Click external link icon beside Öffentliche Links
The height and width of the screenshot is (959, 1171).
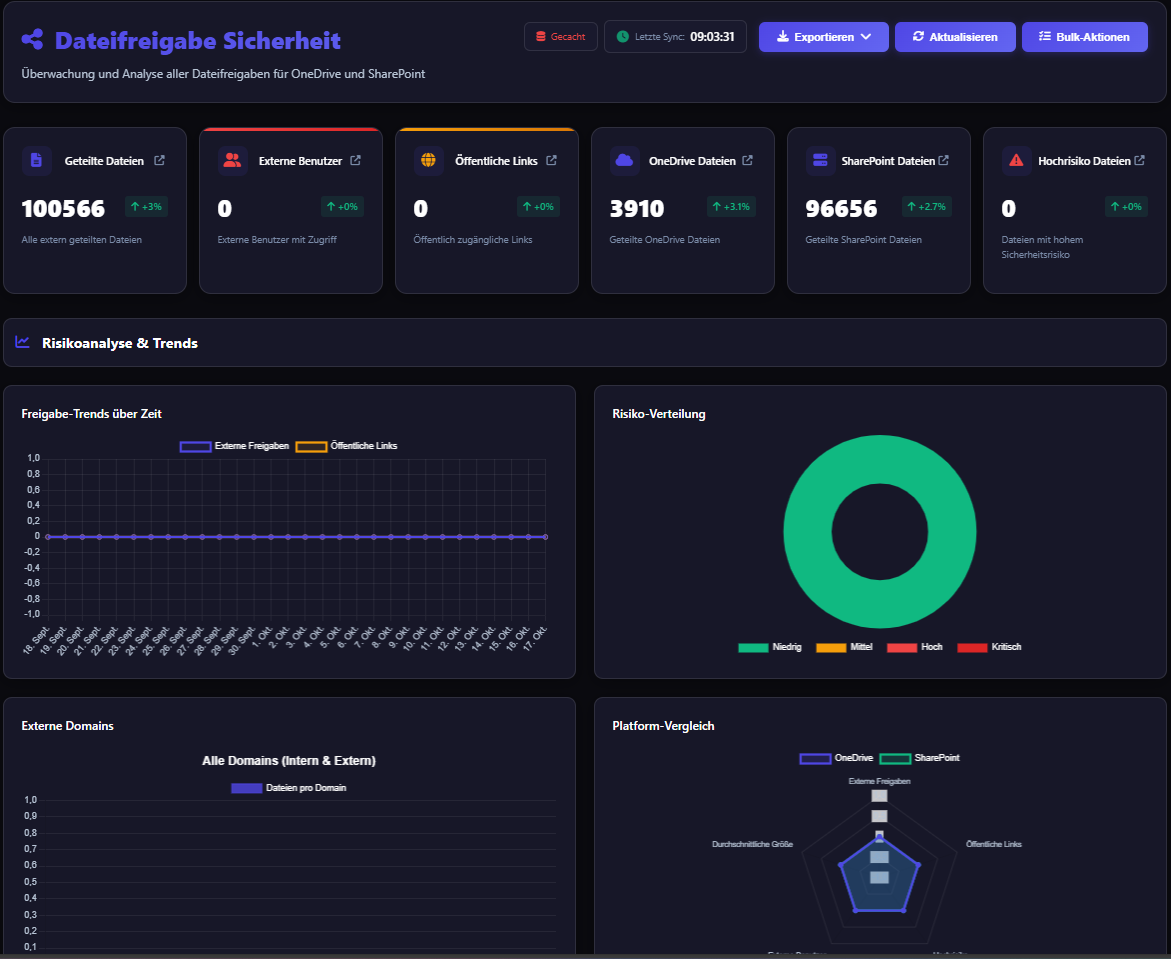(x=551, y=161)
